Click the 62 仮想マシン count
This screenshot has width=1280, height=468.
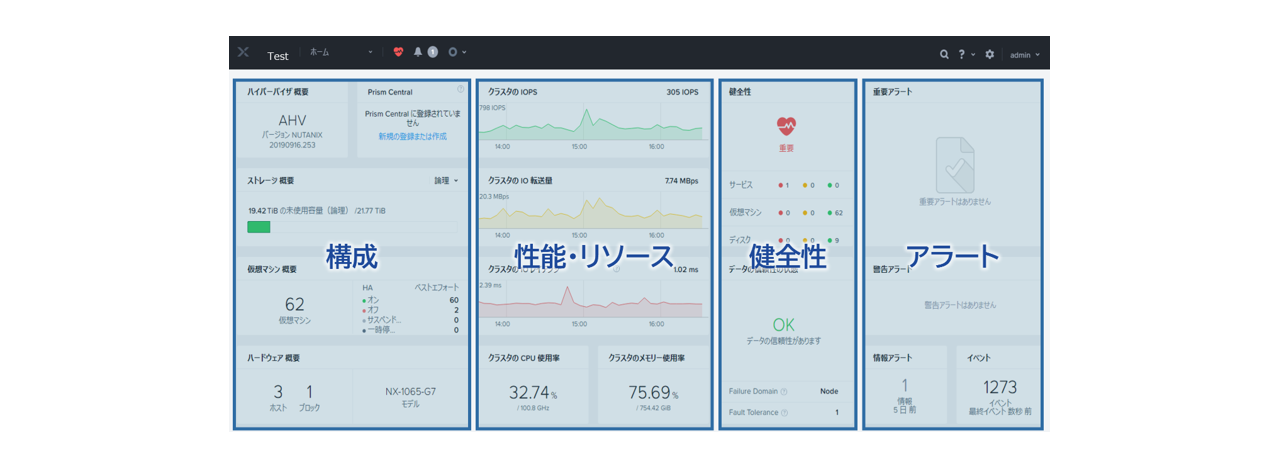tap(294, 305)
